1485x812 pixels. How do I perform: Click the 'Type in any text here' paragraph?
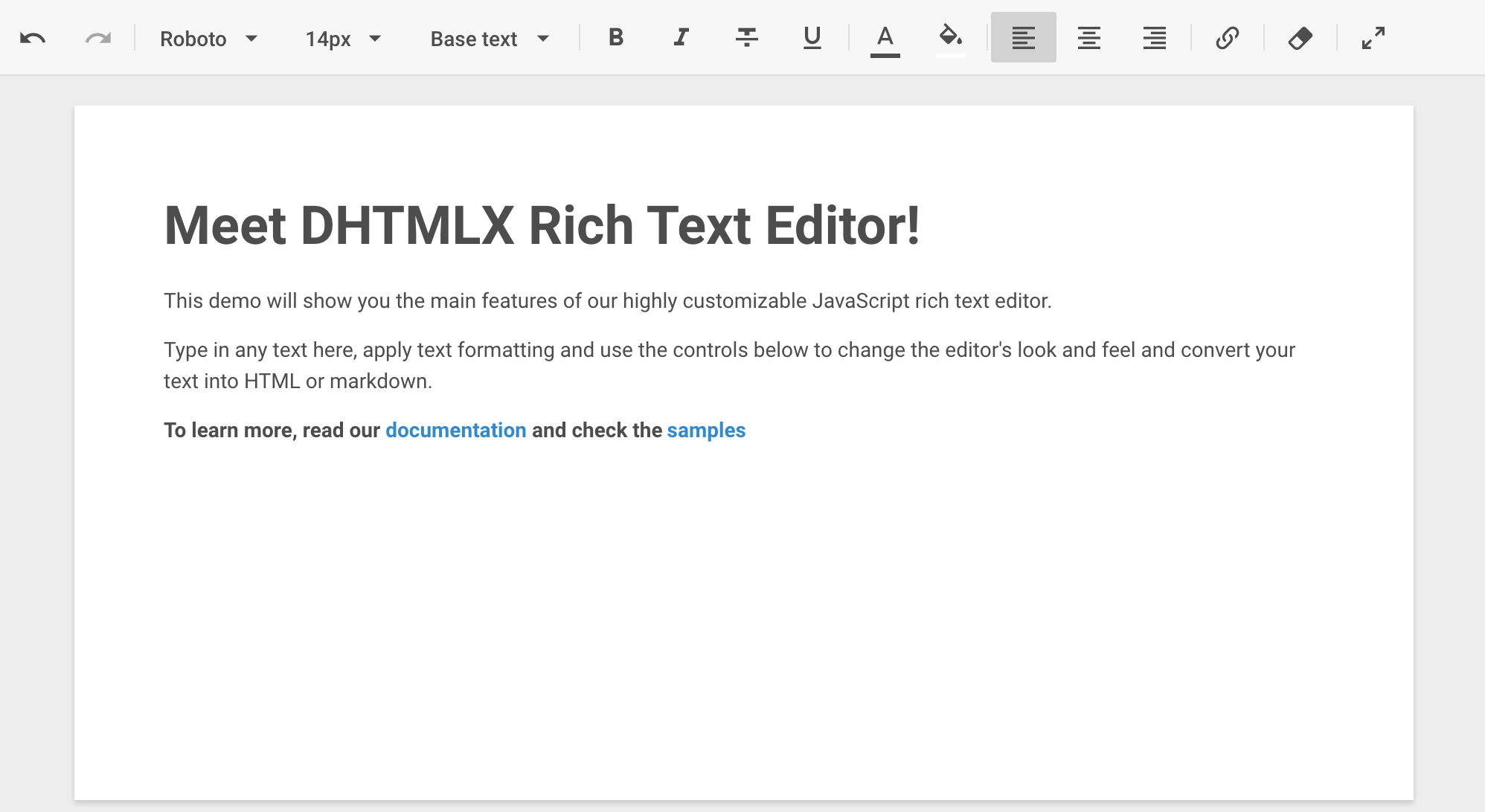click(x=729, y=365)
